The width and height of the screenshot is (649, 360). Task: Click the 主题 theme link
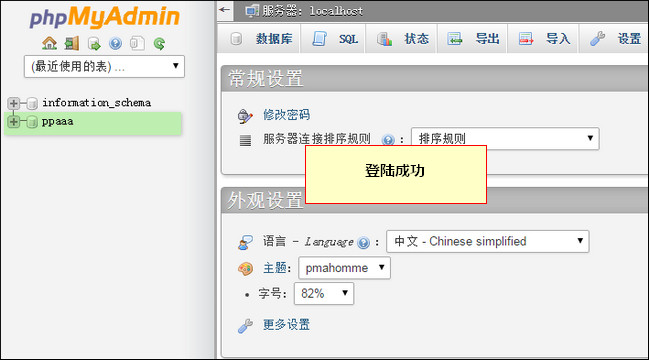click(x=275, y=268)
